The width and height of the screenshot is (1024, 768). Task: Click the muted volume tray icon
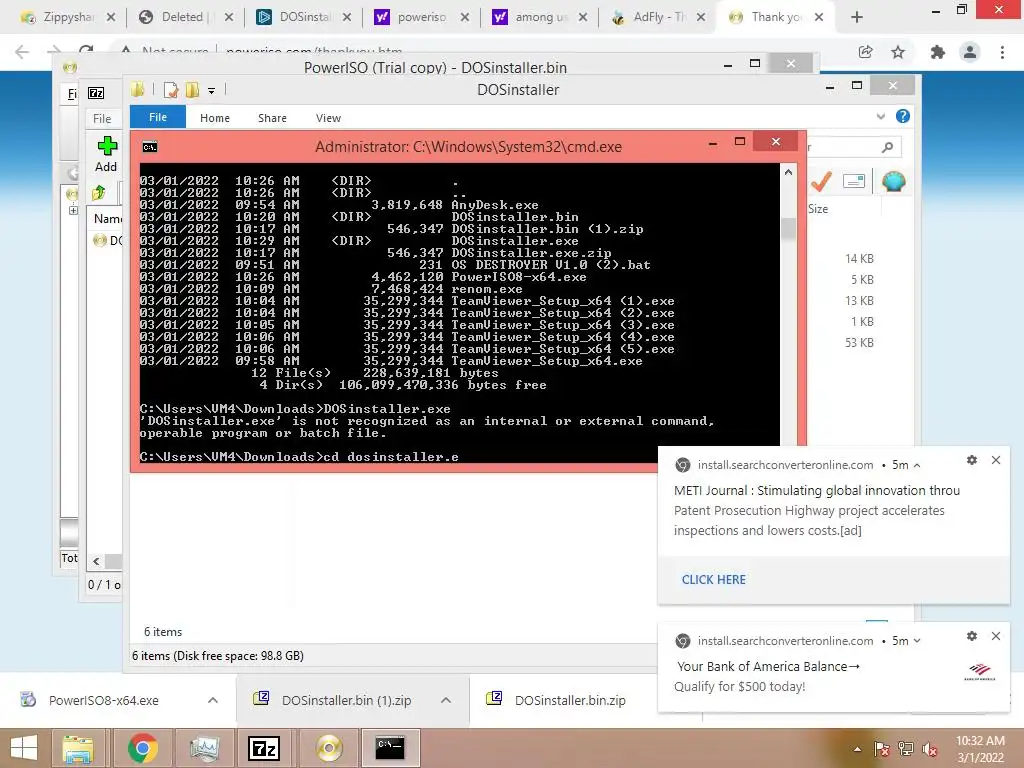[x=929, y=749]
